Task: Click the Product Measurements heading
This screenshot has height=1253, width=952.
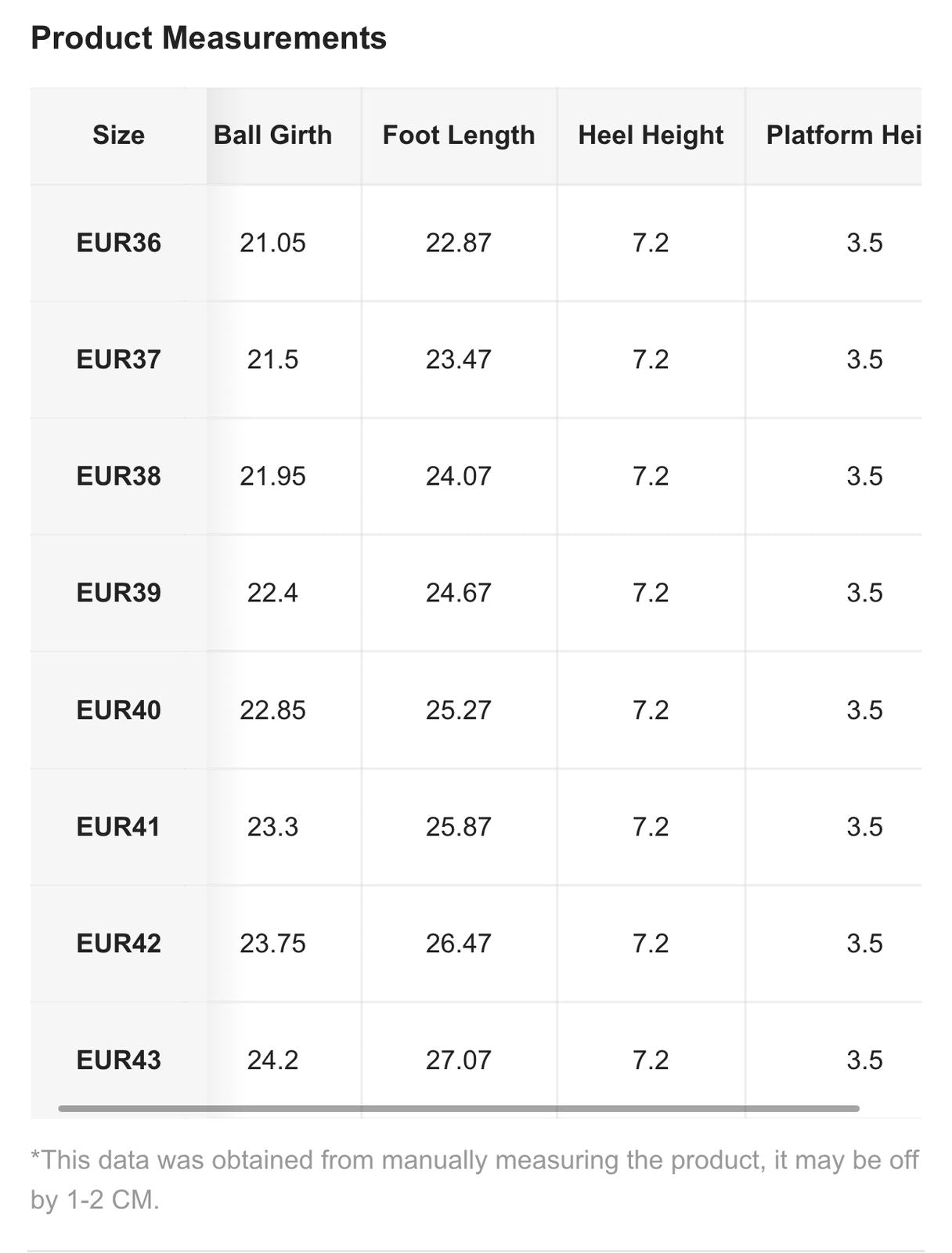Action: (x=208, y=38)
